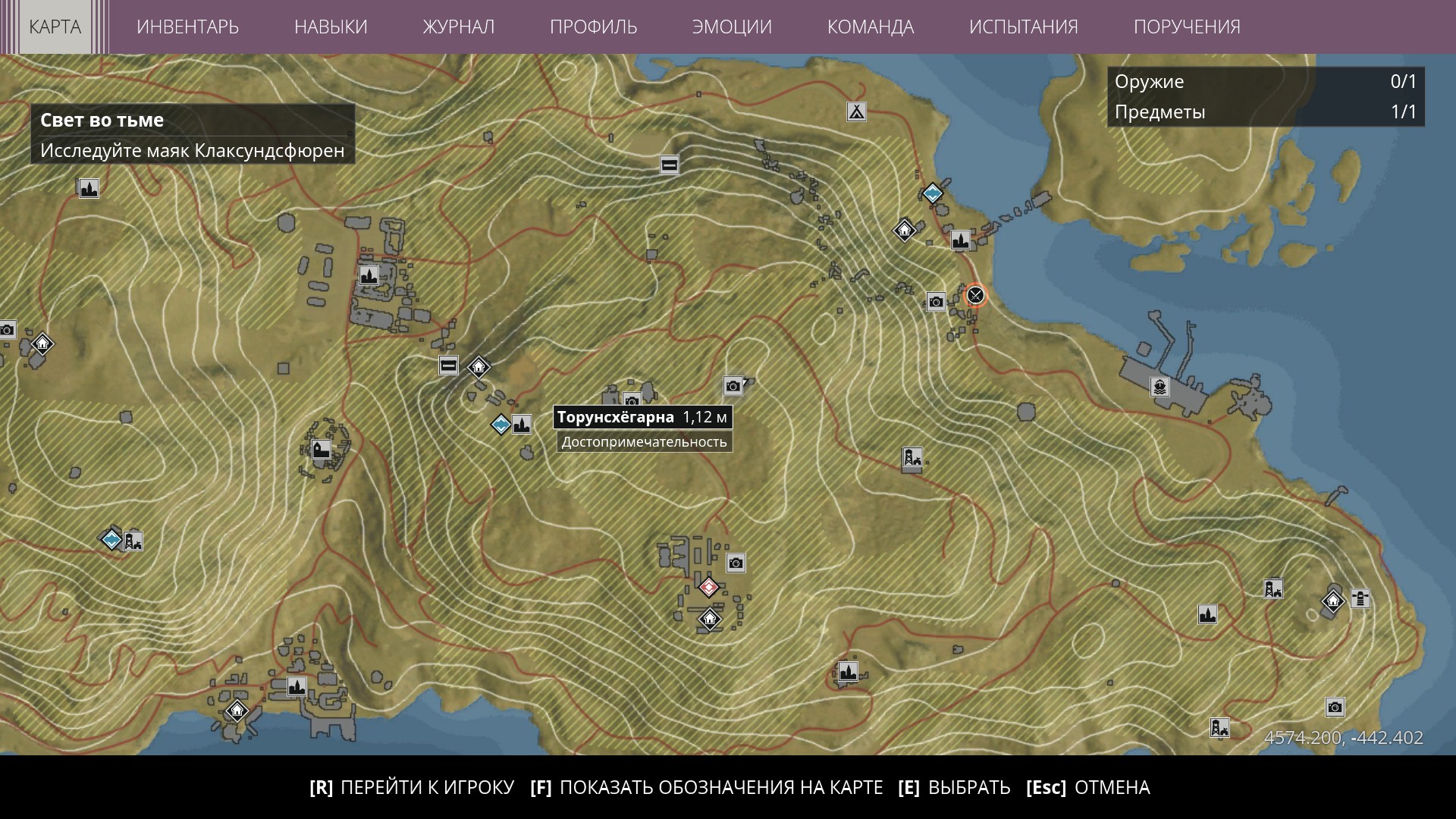Screen dimensions: 1456x819
Task: Select the town icon in the large northwest settlement
Action: tap(369, 275)
